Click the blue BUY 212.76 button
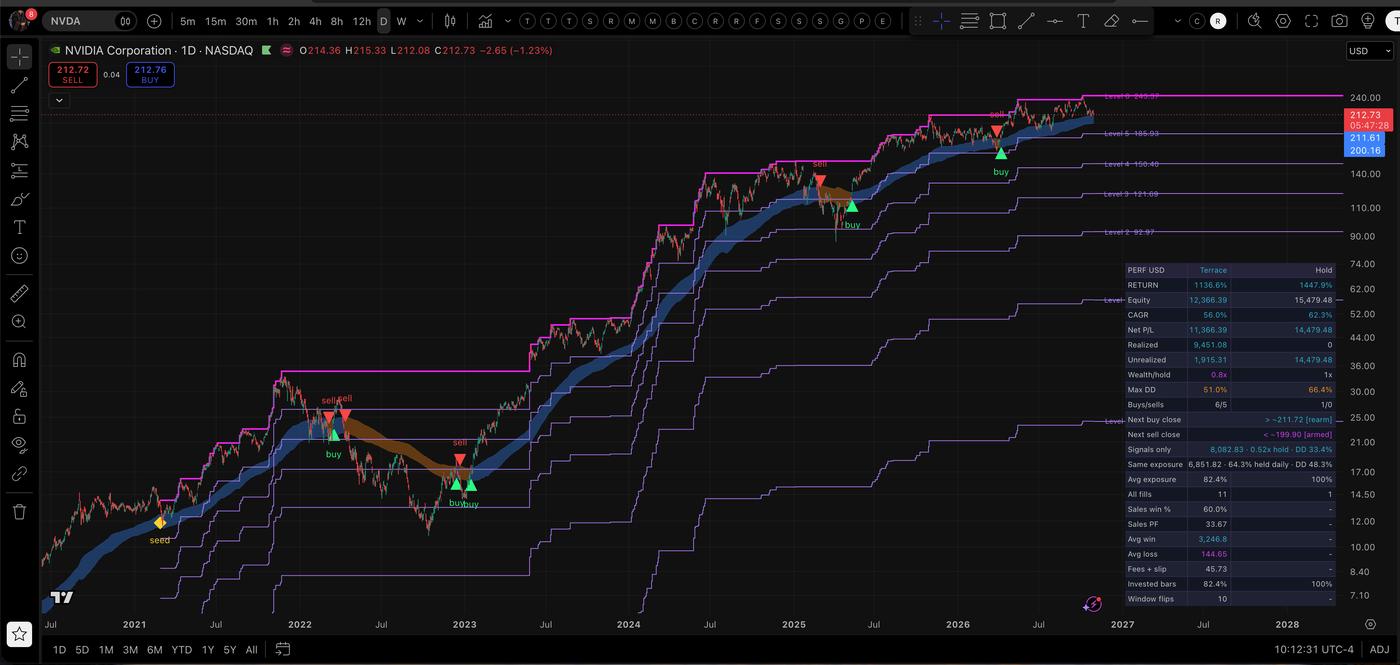Viewport: 1400px width, 665px height. pos(150,74)
